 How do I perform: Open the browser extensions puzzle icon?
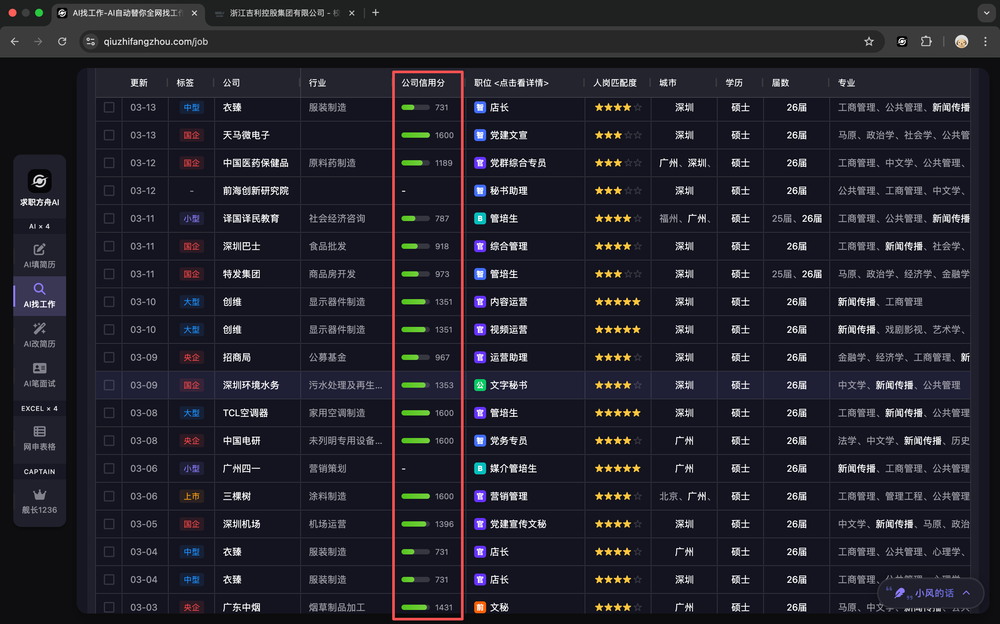pos(926,41)
